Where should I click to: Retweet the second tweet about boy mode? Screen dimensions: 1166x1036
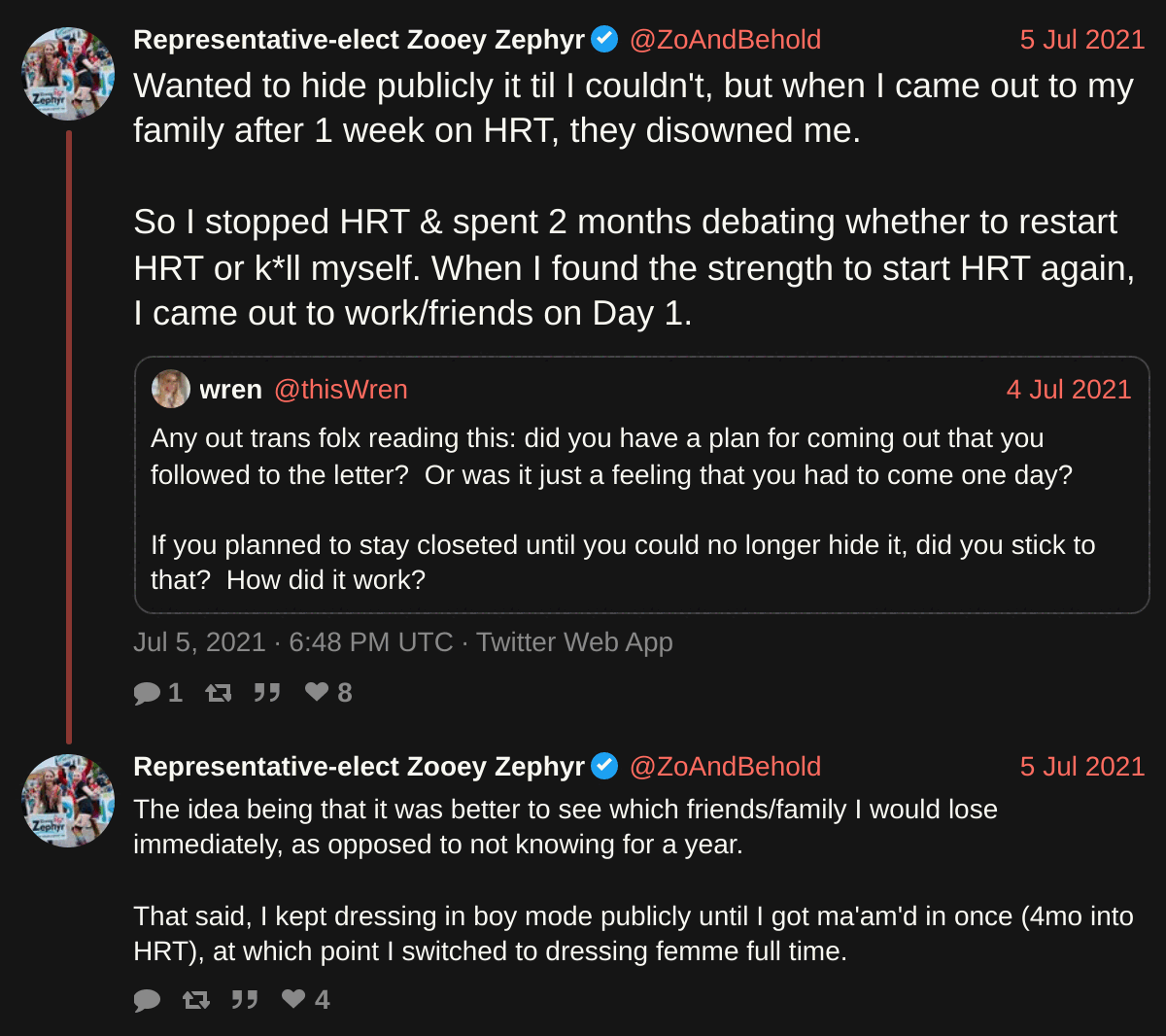pyautogui.click(x=196, y=1000)
